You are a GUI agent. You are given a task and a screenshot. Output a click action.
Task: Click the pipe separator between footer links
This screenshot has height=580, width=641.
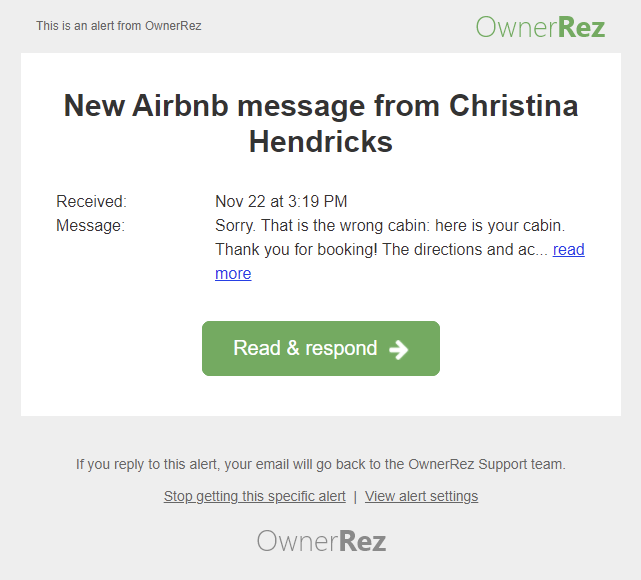pos(355,496)
